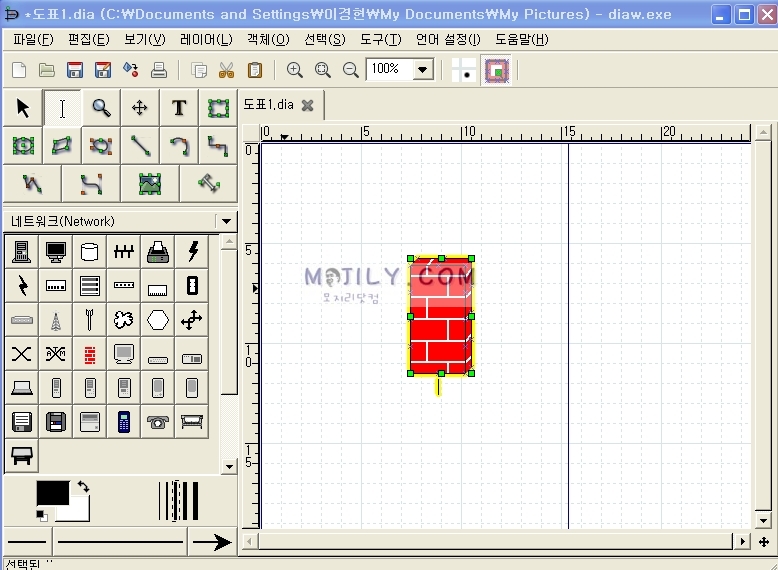778x570 pixels.
Task: Select the cloud shape in palette
Action: [x=124, y=320]
